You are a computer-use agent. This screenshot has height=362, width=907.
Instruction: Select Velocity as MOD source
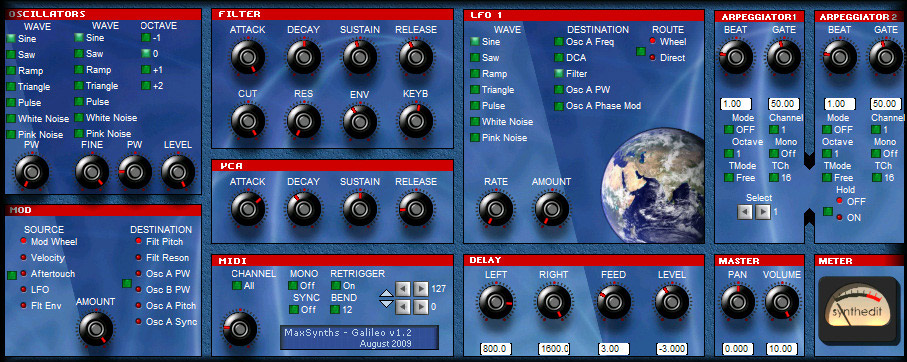point(24,257)
